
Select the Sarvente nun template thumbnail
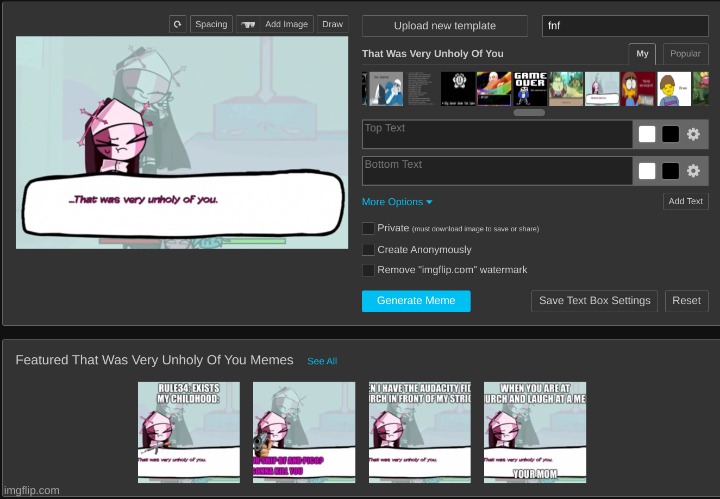click(602, 89)
